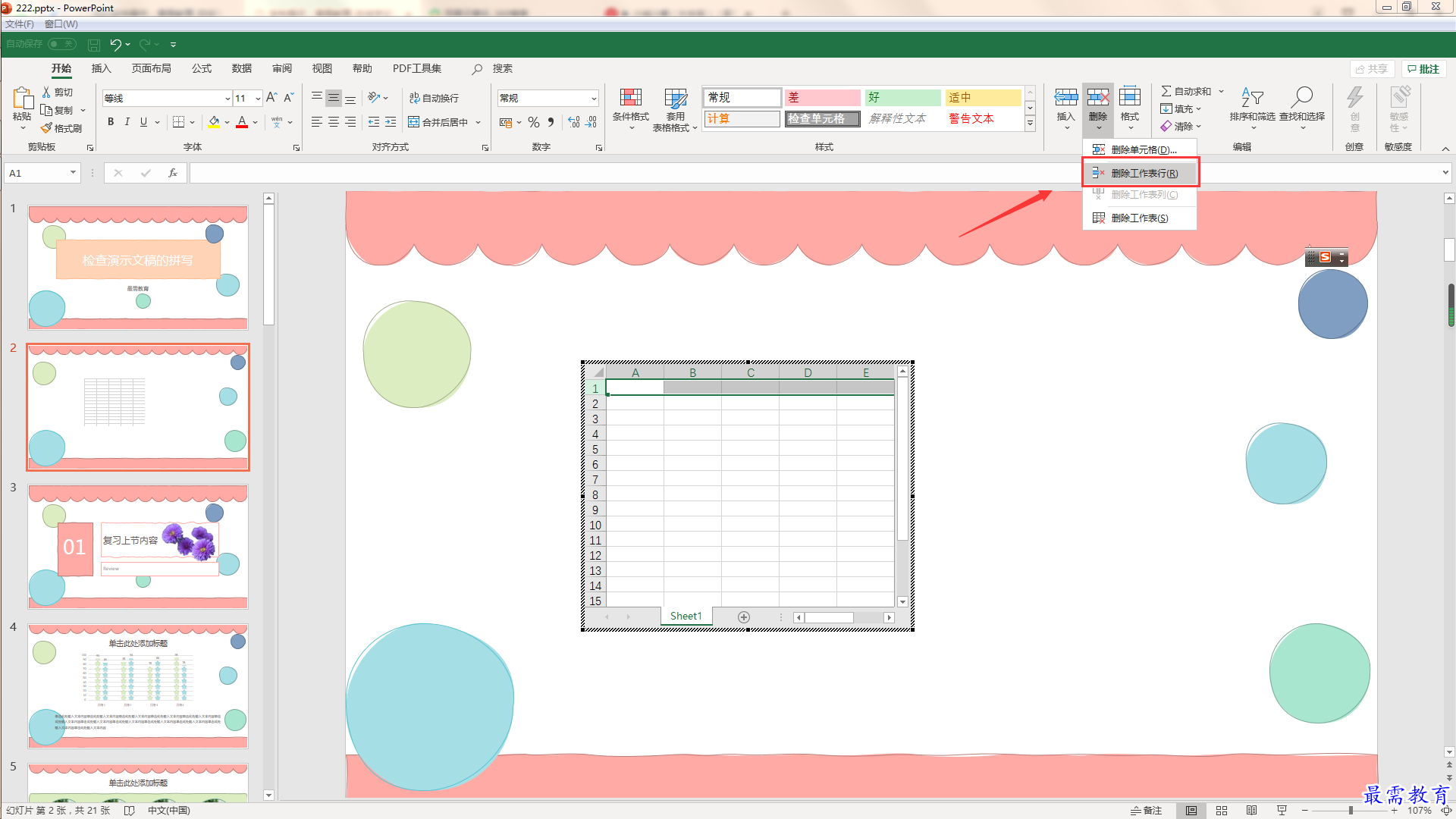1456x819 pixels.
Task: Click the Wrap Text icon
Action: pos(414,98)
